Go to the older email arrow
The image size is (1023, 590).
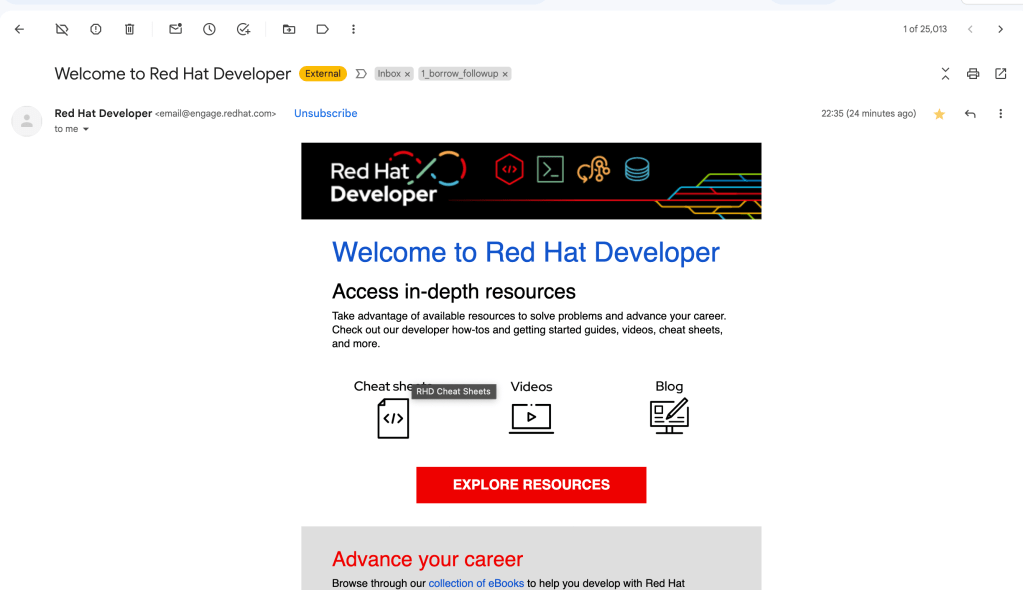click(1000, 29)
